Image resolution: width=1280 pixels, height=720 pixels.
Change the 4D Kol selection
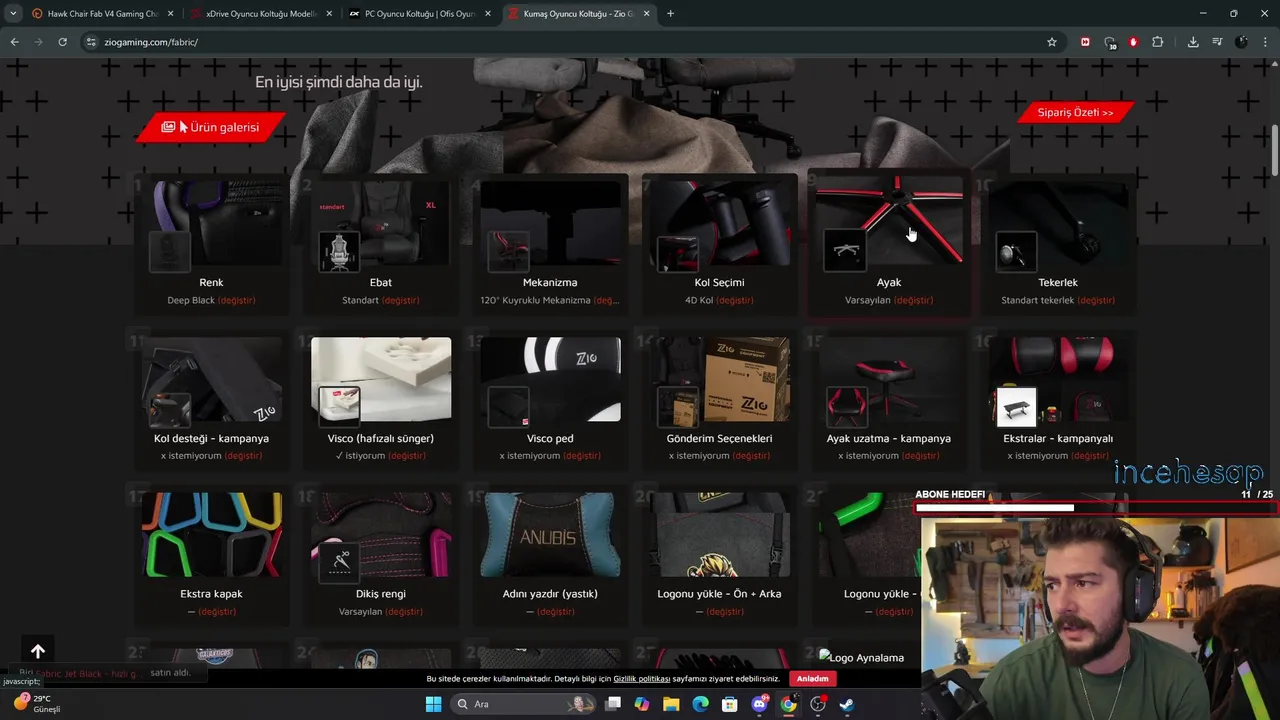[x=734, y=300]
